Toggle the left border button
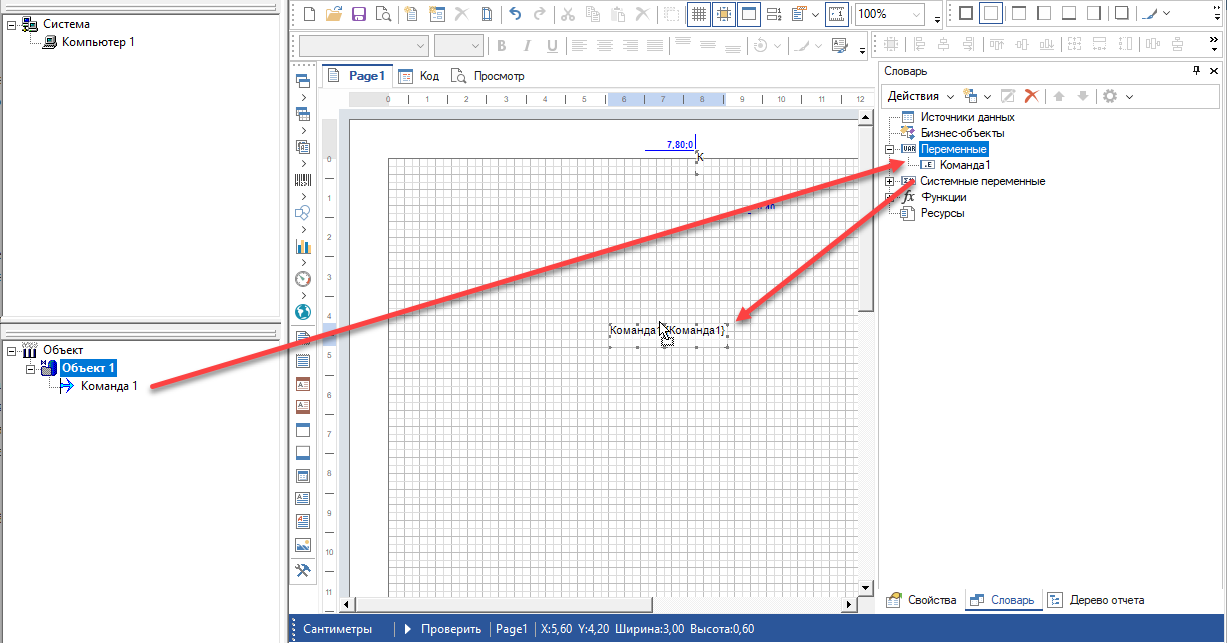The image size is (1227, 643). pos(1043,14)
